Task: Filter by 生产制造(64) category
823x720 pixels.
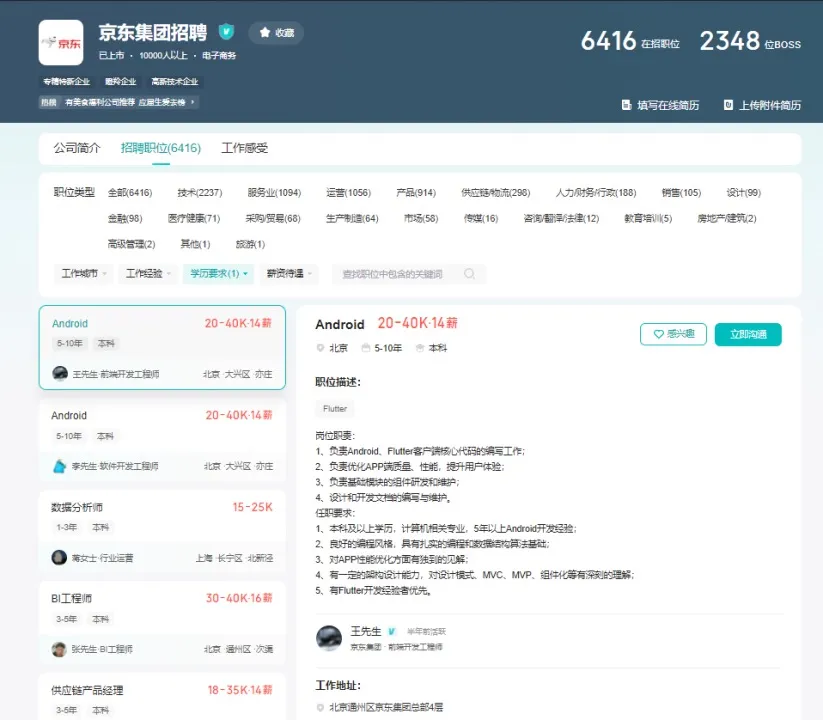Action: (x=352, y=218)
